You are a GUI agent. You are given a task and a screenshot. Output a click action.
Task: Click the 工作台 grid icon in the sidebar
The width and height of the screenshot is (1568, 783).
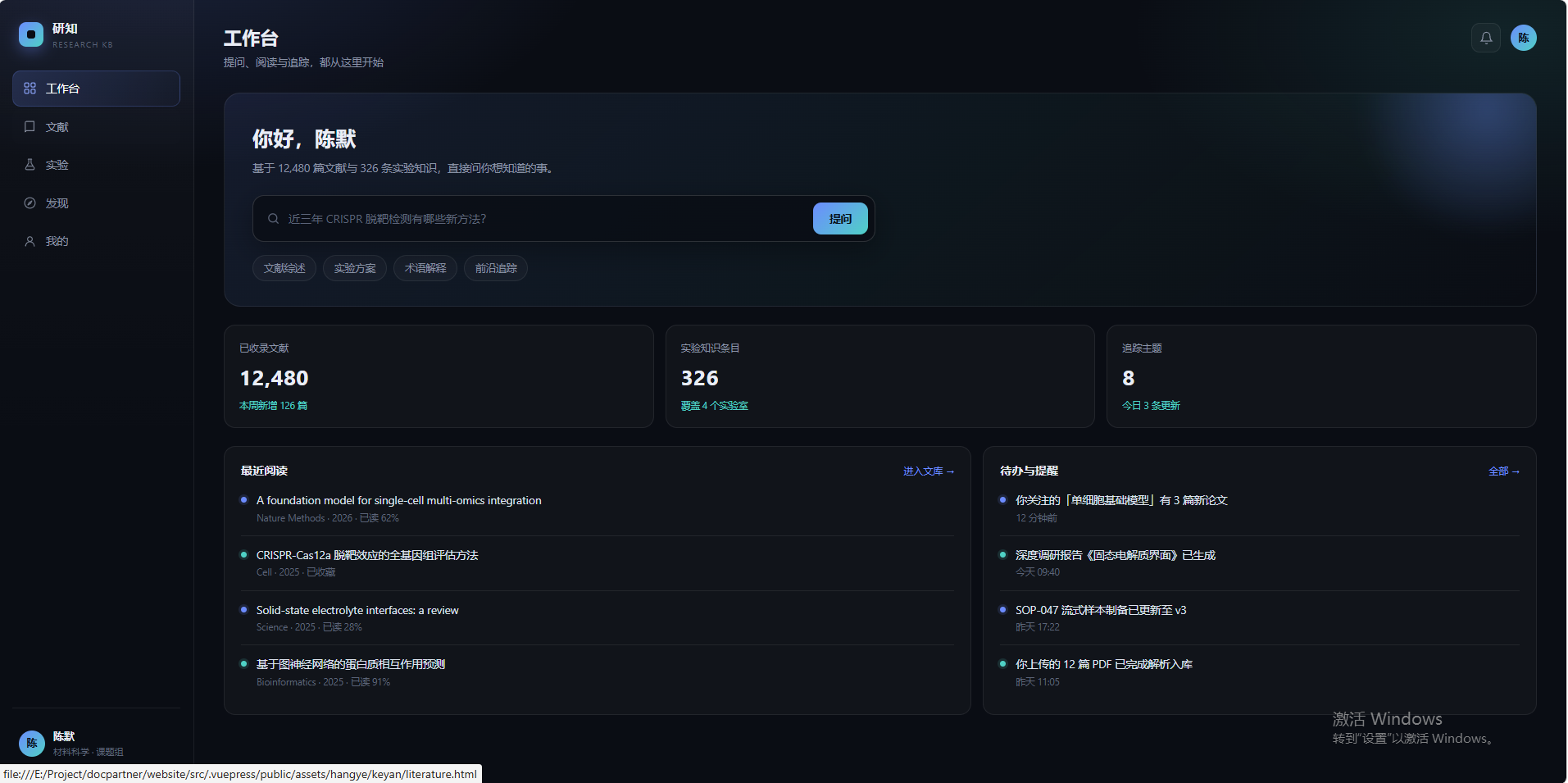point(30,89)
